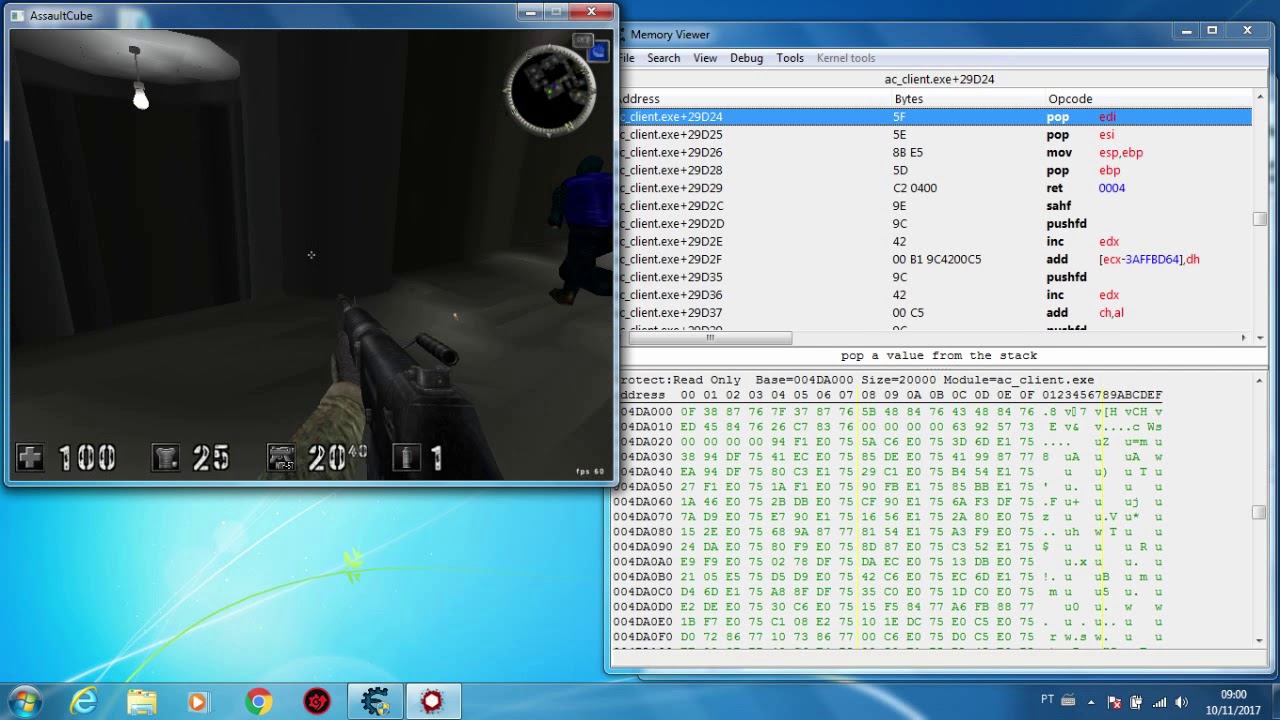Image resolution: width=1280 pixels, height=720 pixels.
Task: Select hex dump row 004DA070
Action: 888,517
